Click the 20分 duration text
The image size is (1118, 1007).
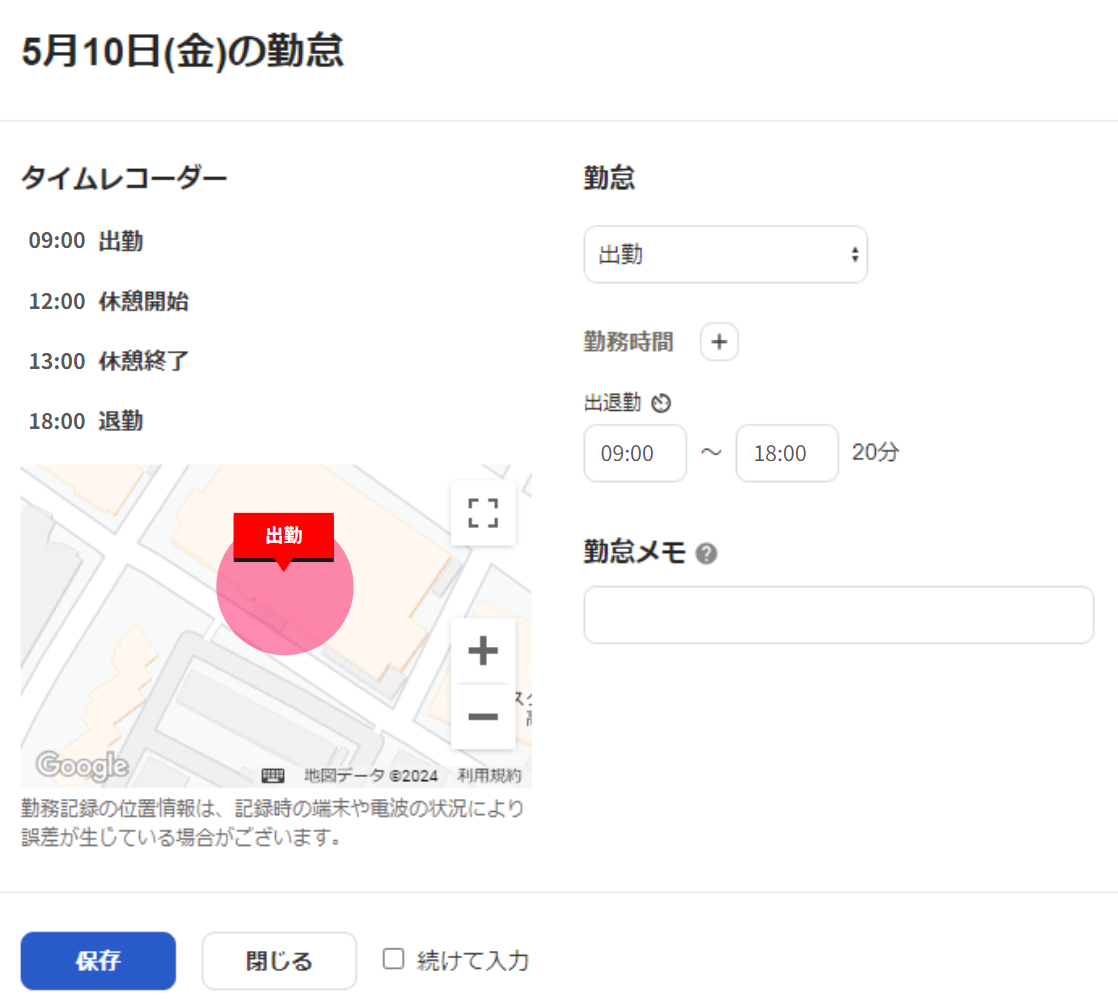coord(876,452)
